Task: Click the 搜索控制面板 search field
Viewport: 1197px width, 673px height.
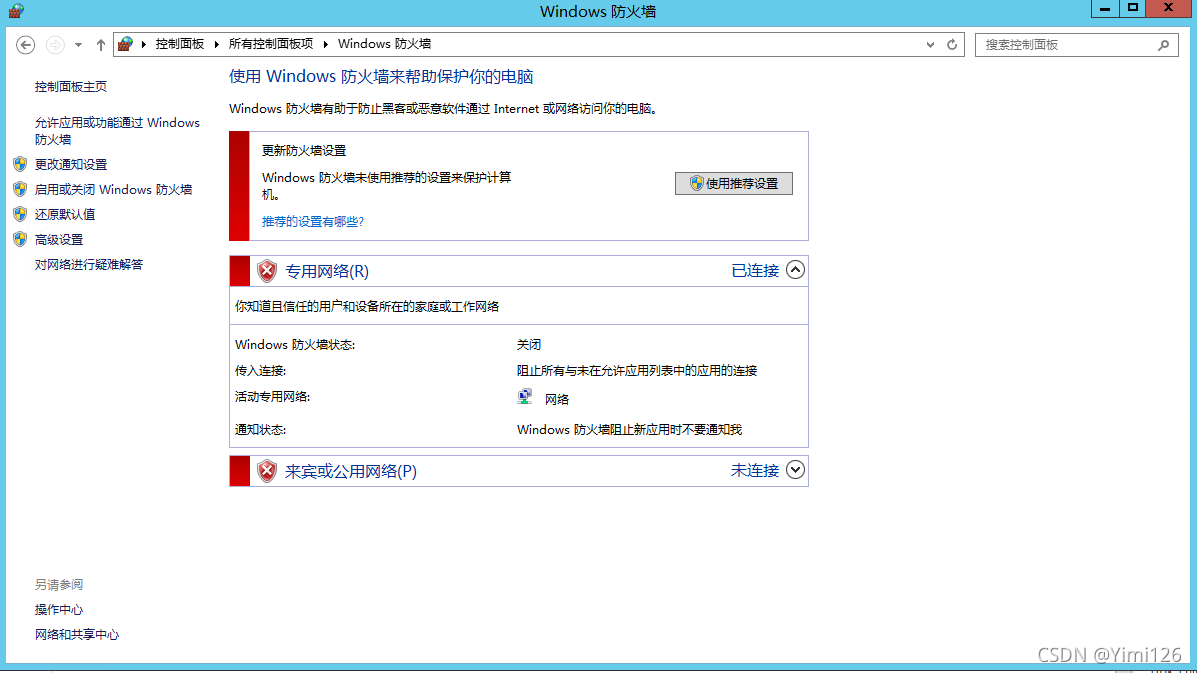Action: (1065, 45)
